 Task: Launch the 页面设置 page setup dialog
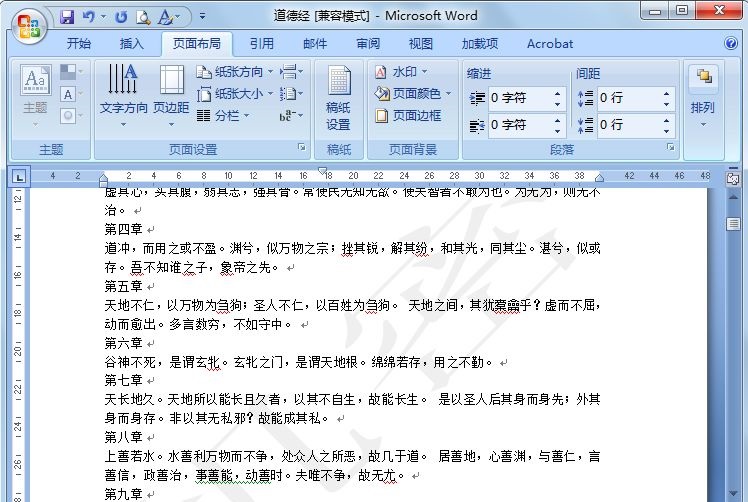[x=302, y=148]
